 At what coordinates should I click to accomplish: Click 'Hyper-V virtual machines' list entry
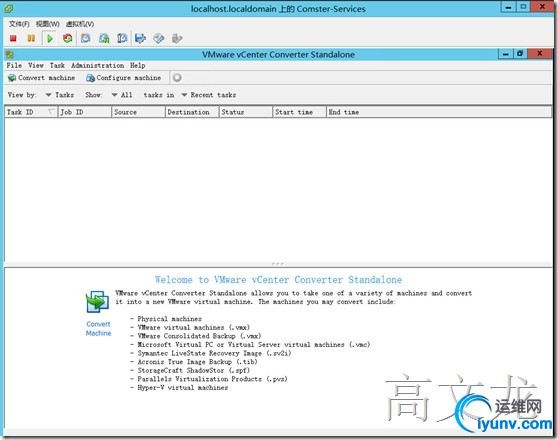tap(183, 387)
